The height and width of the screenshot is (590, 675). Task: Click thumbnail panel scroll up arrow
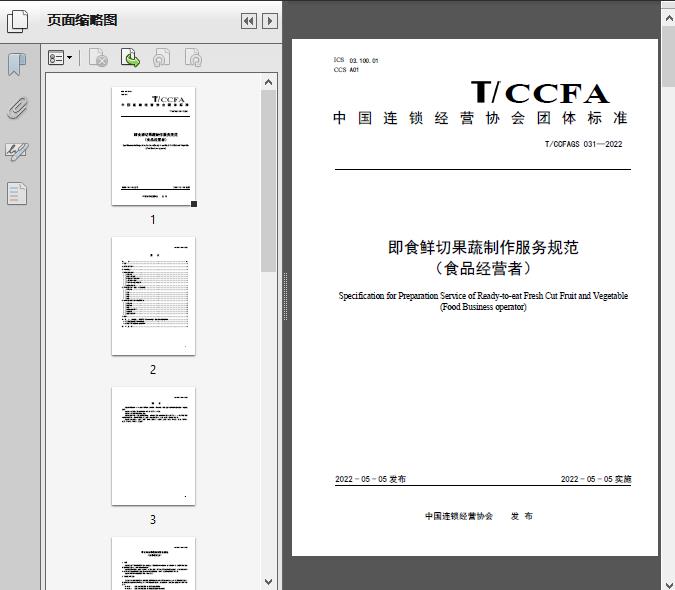(x=269, y=82)
